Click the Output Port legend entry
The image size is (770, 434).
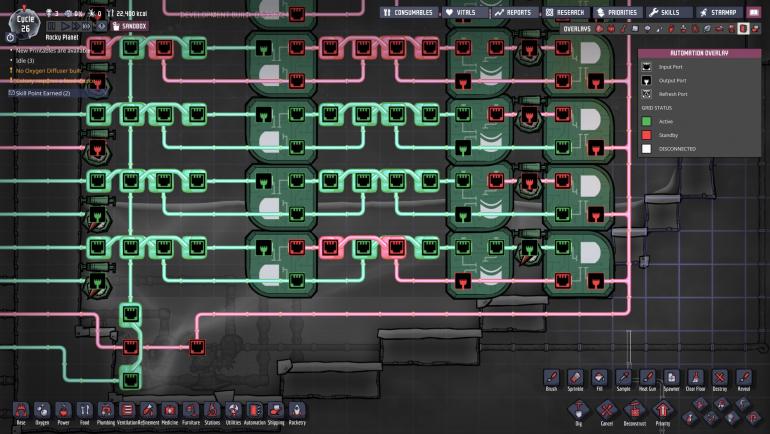click(664, 81)
